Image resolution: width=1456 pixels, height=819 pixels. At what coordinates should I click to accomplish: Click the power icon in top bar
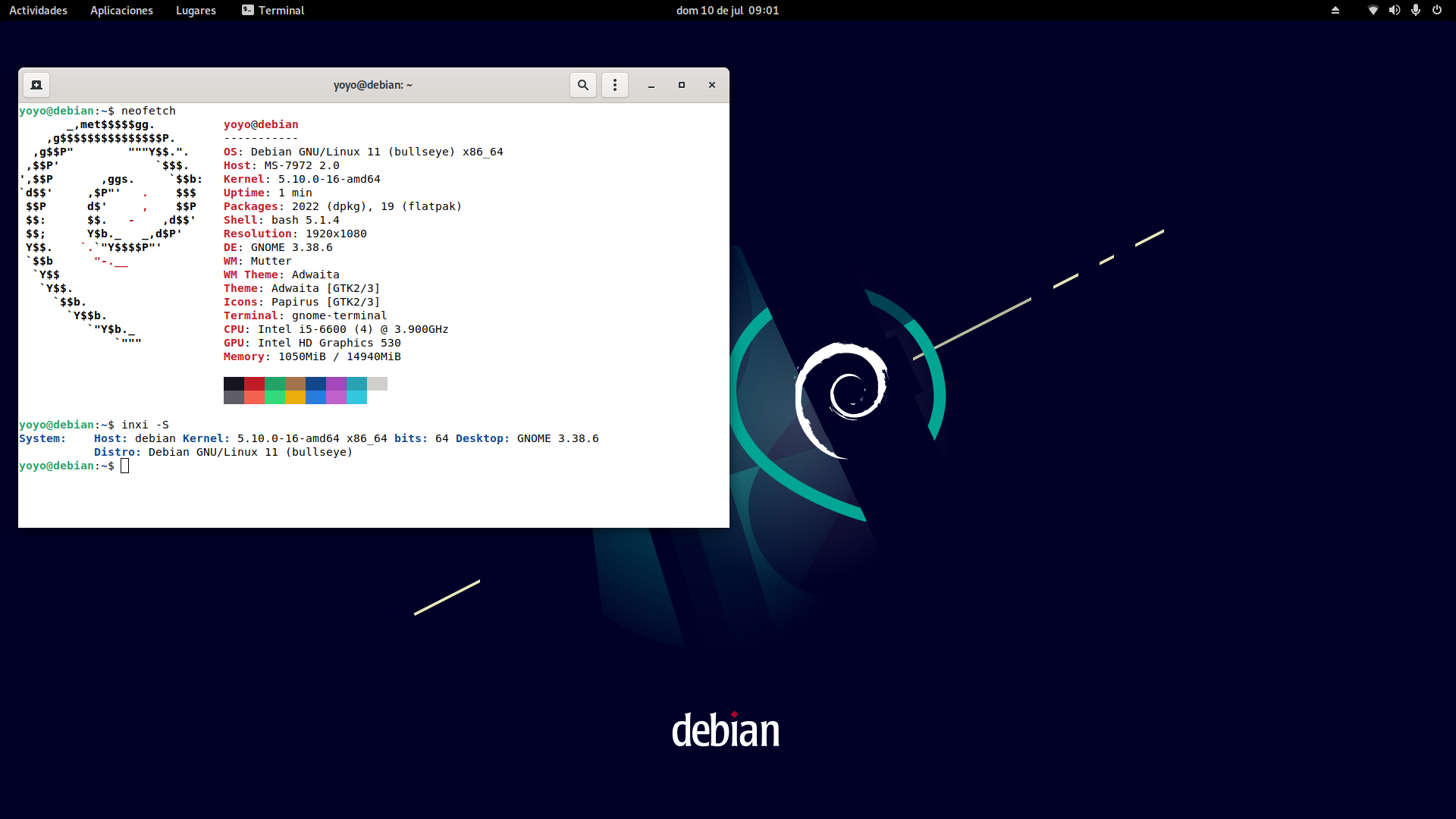tap(1436, 11)
